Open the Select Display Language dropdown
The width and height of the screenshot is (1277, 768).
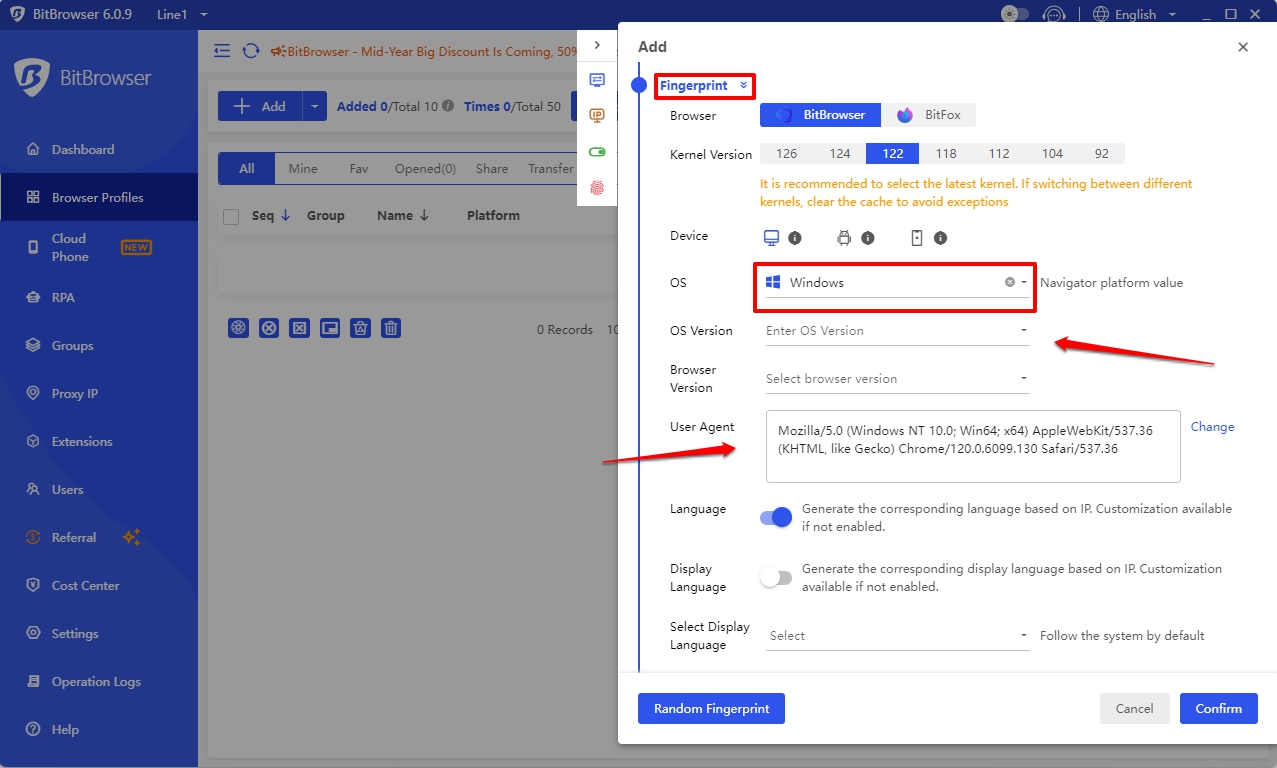point(897,636)
